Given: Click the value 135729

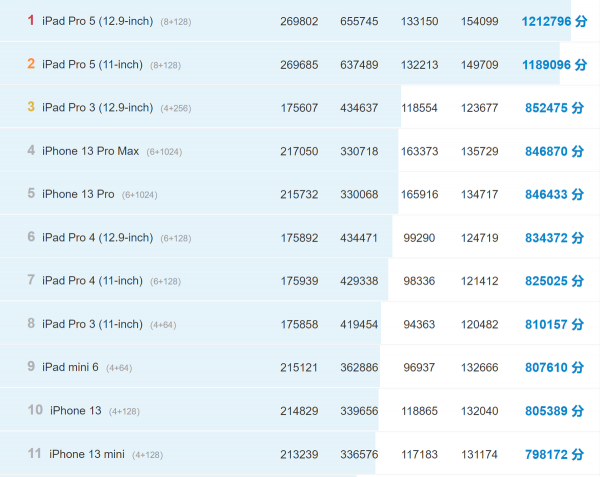Looking at the screenshot, I should [479, 151].
